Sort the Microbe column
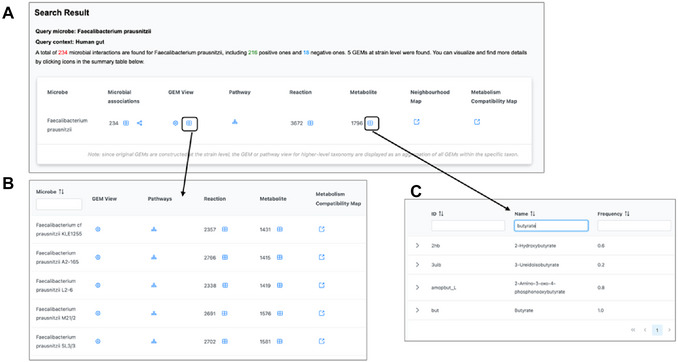Viewport: 678px width, 362px height. tap(61, 192)
